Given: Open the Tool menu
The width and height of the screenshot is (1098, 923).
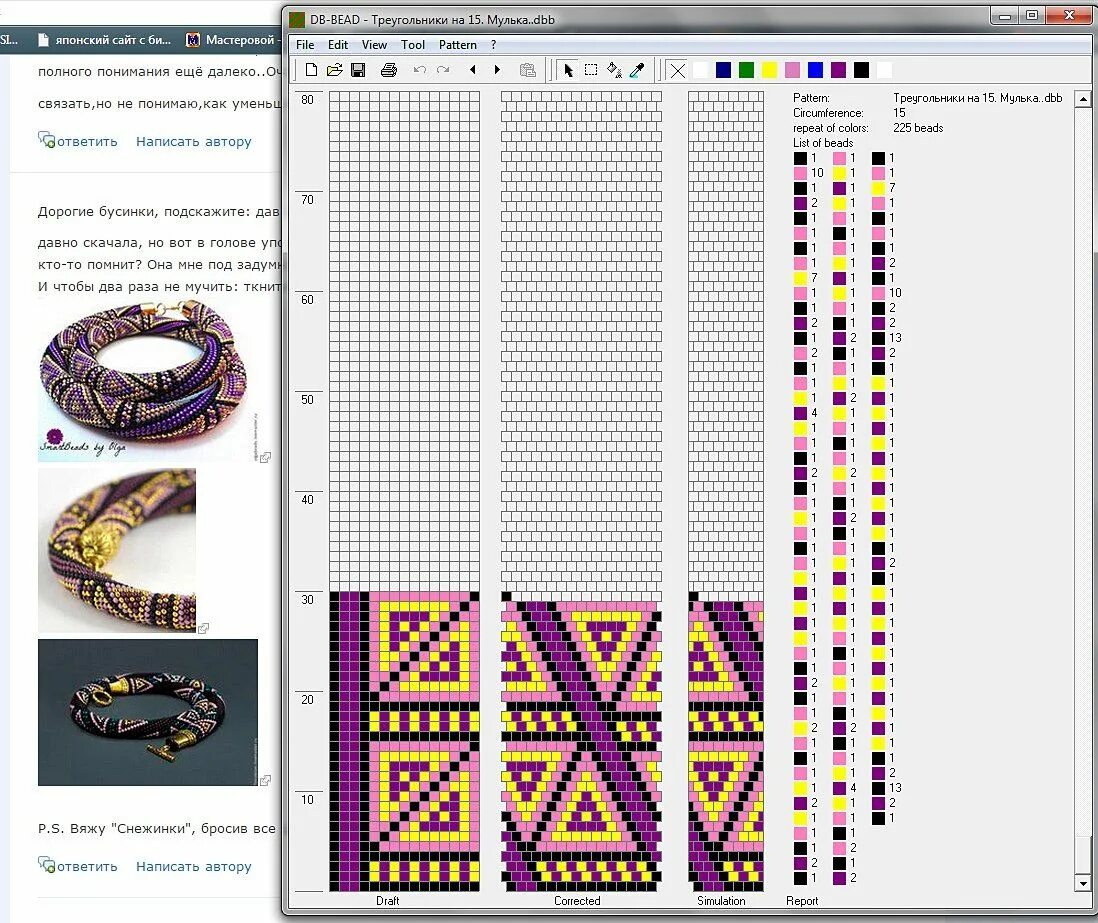Looking at the screenshot, I should pos(413,45).
